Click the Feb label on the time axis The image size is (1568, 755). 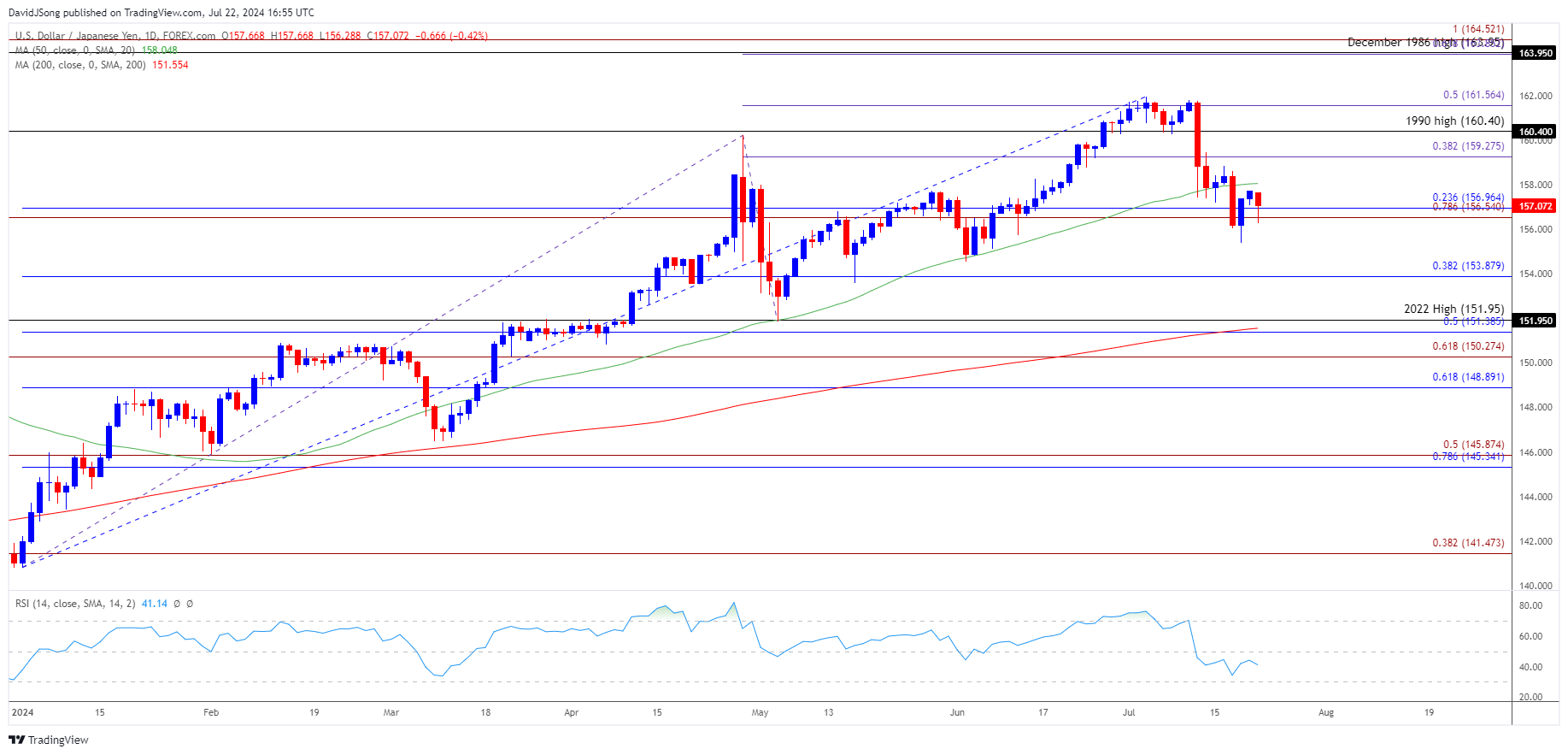pos(211,712)
